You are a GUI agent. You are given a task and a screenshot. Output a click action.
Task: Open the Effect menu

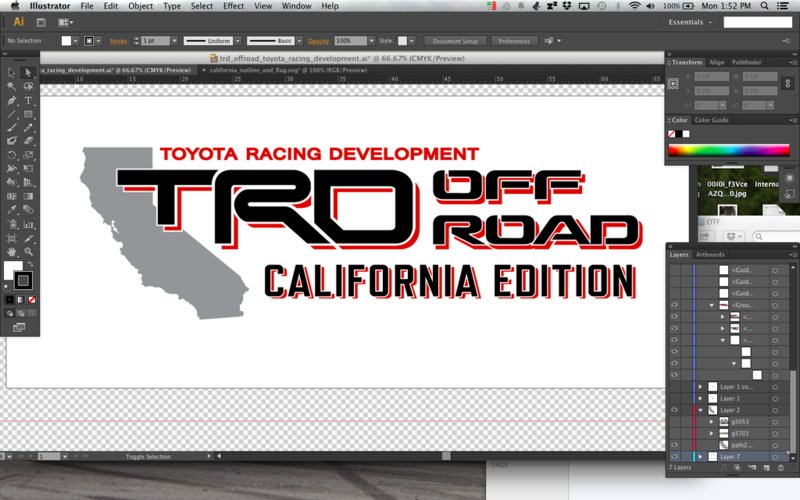point(233,6)
